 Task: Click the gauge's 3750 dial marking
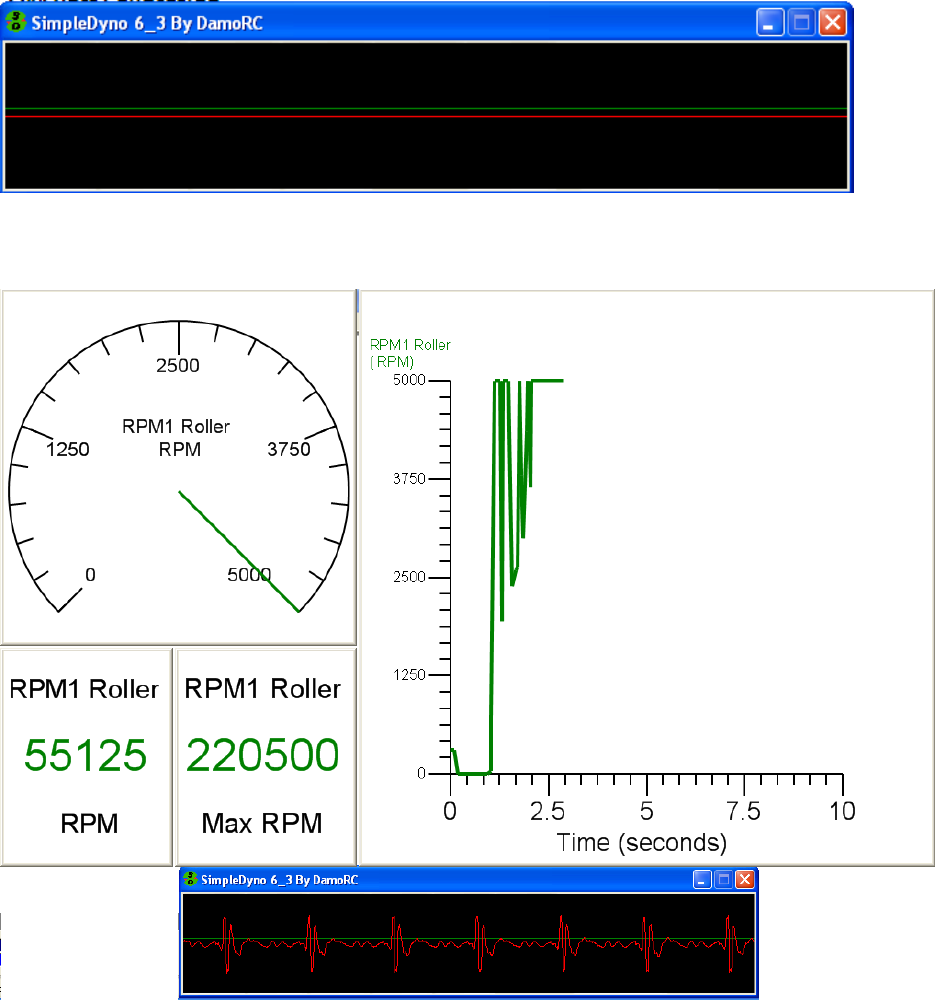coord(289,449)
